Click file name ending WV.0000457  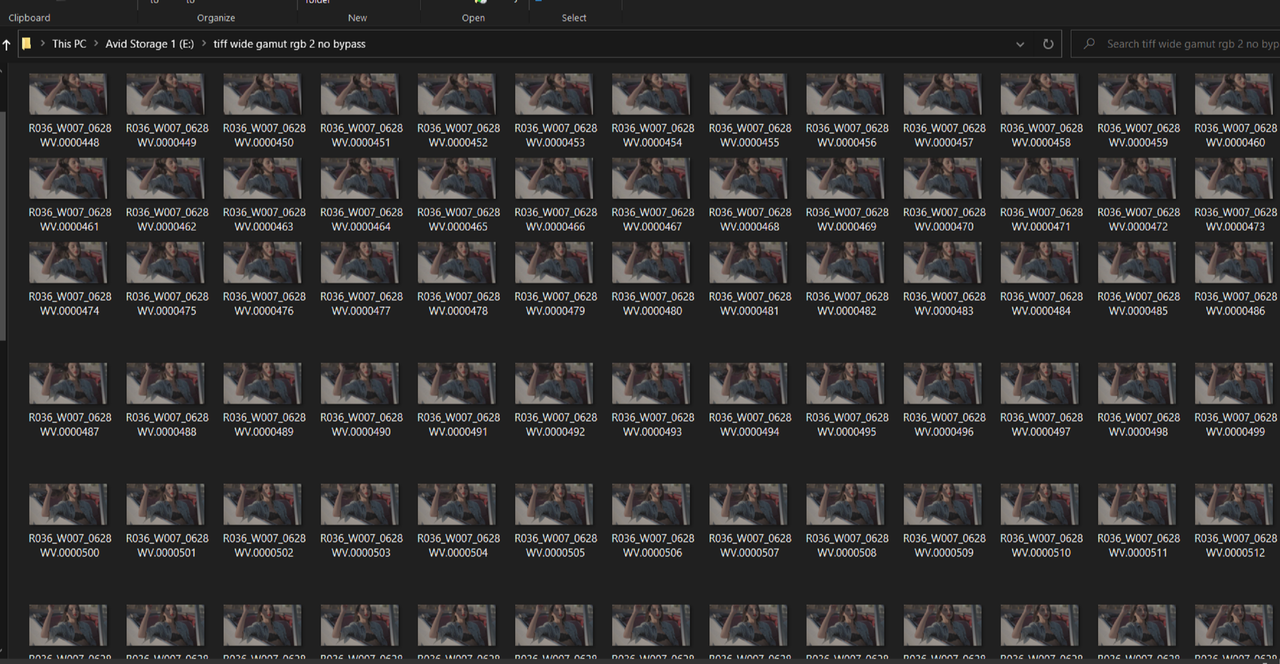pos(943,135)
